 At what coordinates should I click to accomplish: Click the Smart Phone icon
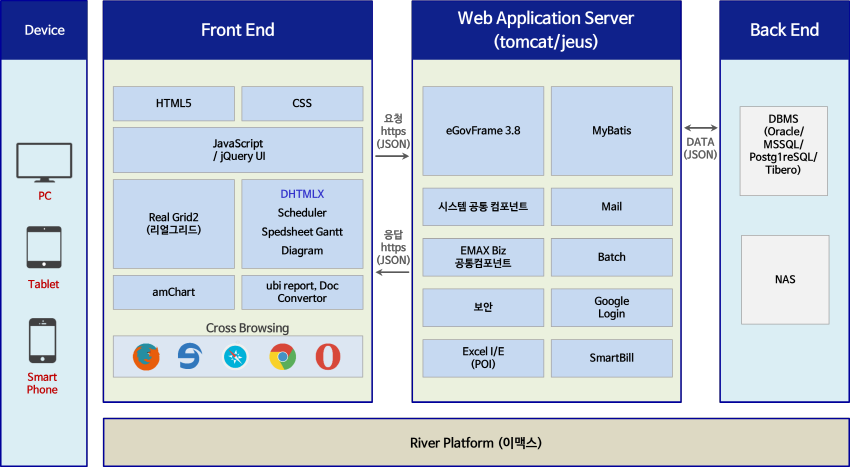(42, 340)
